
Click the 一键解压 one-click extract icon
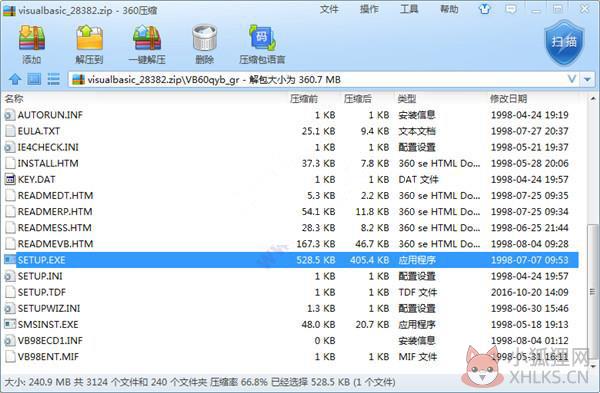[x=147, y=38]
